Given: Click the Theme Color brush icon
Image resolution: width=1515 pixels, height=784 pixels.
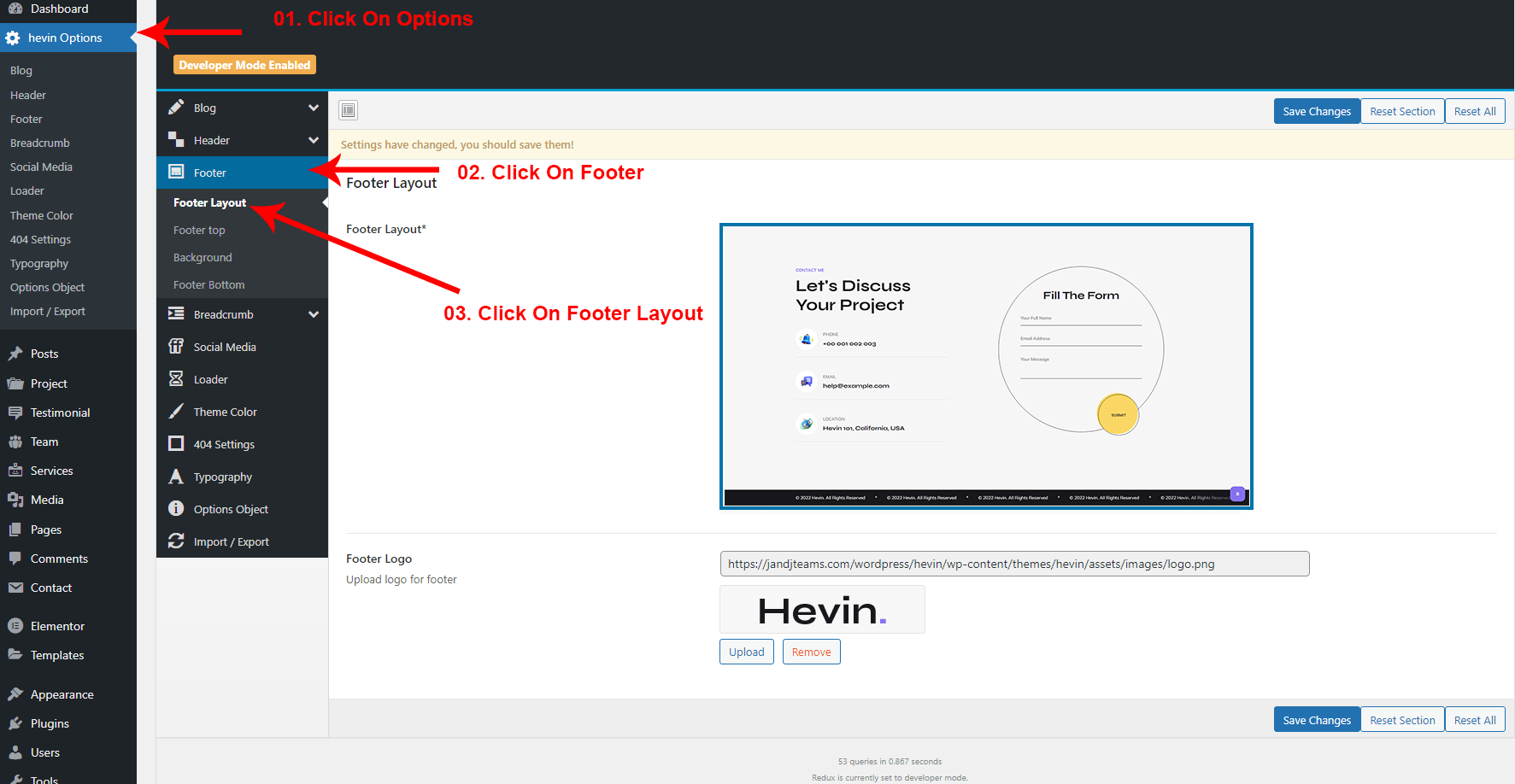Looking at the screenshot, I should pyautogui.click(x=176, y=411).
